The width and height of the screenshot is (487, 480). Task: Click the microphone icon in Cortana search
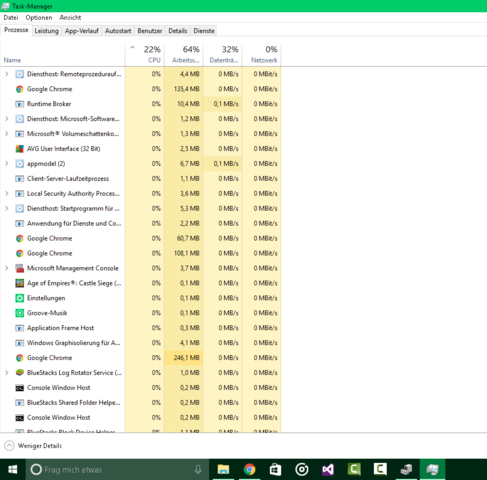pos(198,469)
